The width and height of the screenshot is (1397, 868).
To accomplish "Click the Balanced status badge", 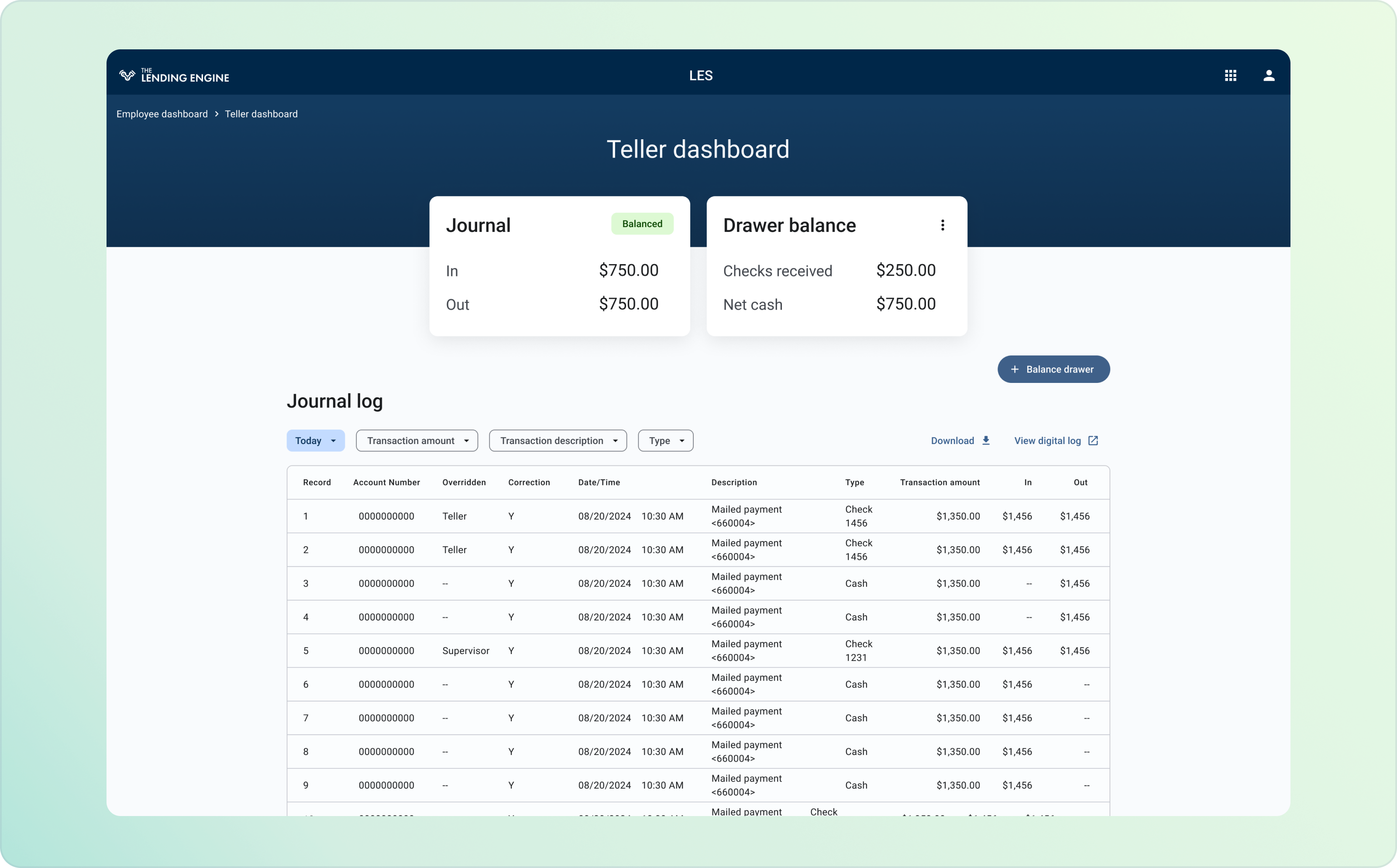I will point(642,224).
